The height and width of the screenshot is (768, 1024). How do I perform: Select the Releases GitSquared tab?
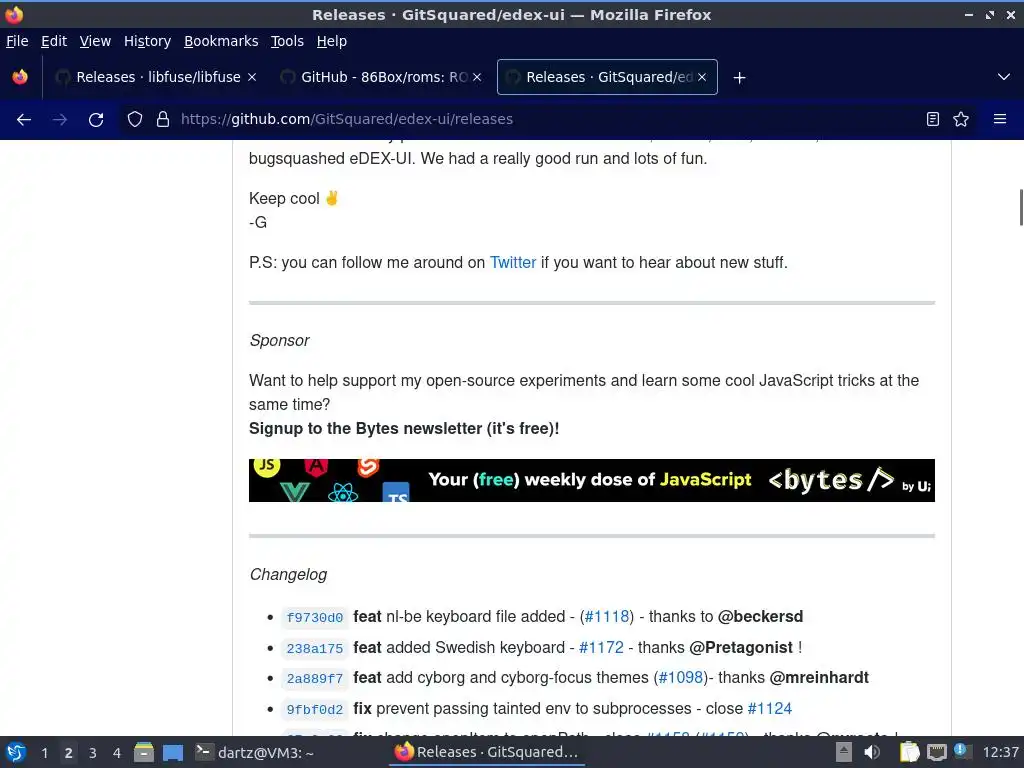pyautogui.click(x=607, y=77)
